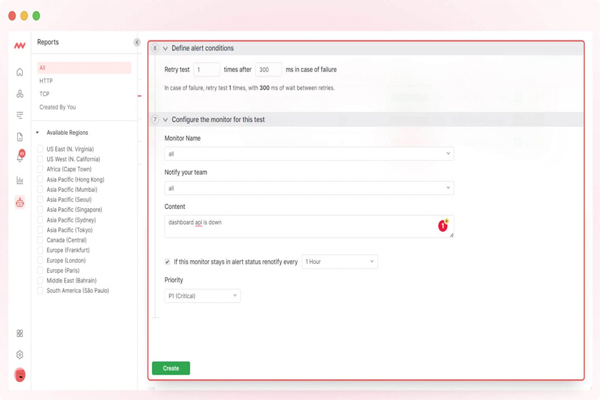Open the Monitor Name dropdown
The height and width of the screenshot is (400, 600).
coord(309,154)
